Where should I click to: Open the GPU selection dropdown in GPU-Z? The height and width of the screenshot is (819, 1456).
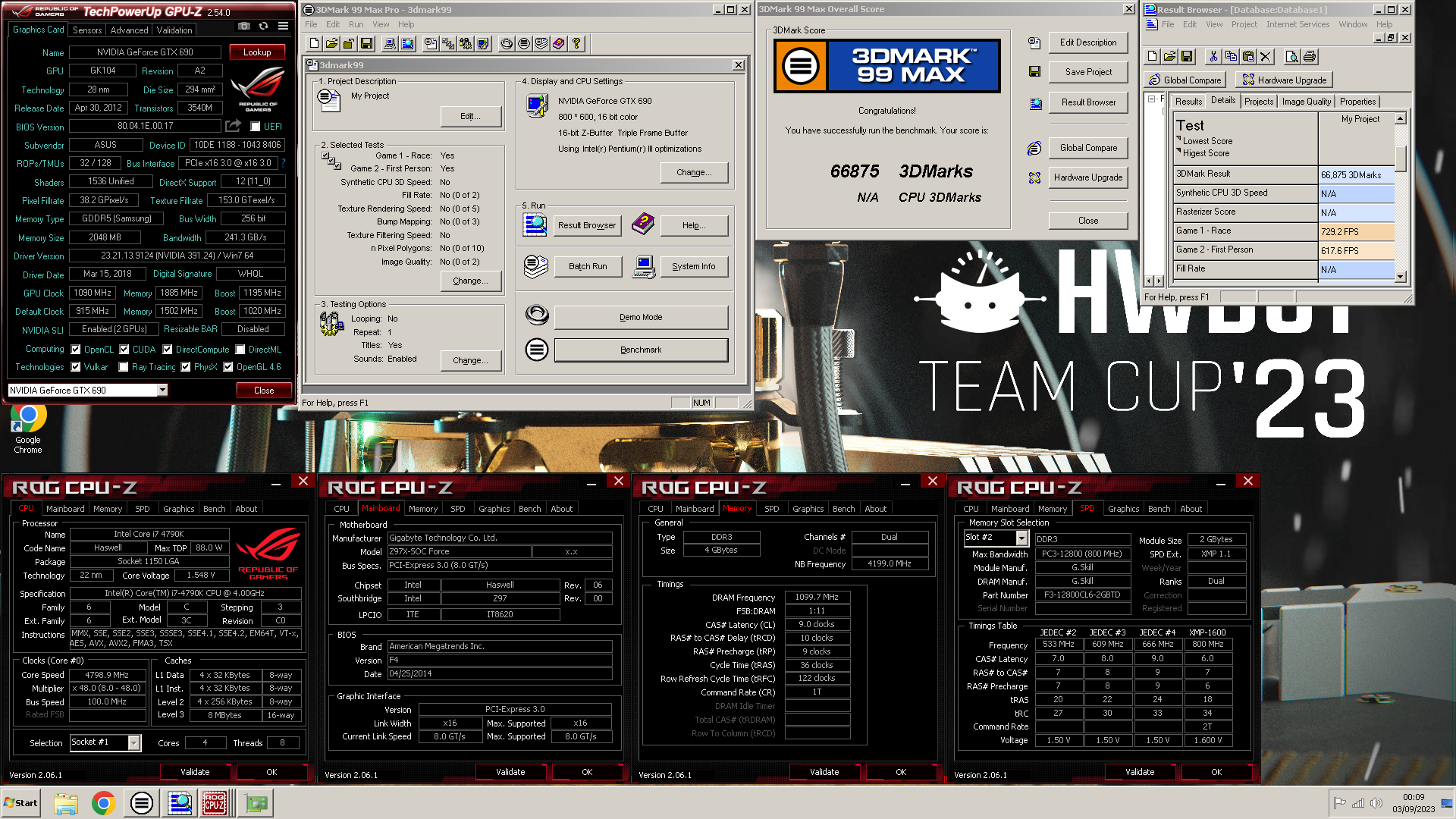[162, 390]
